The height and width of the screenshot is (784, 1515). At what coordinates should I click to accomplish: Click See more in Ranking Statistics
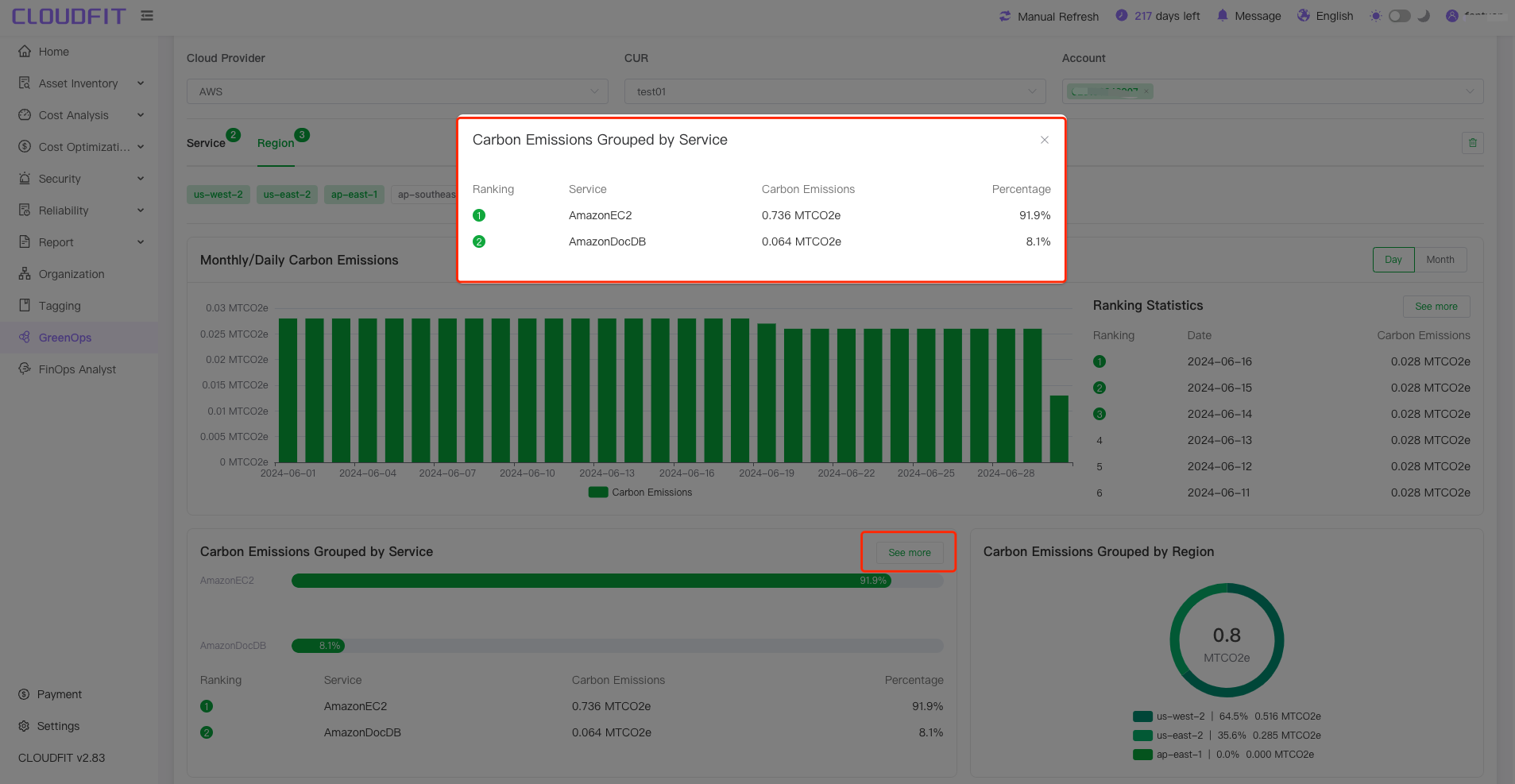click(1436, 307)
